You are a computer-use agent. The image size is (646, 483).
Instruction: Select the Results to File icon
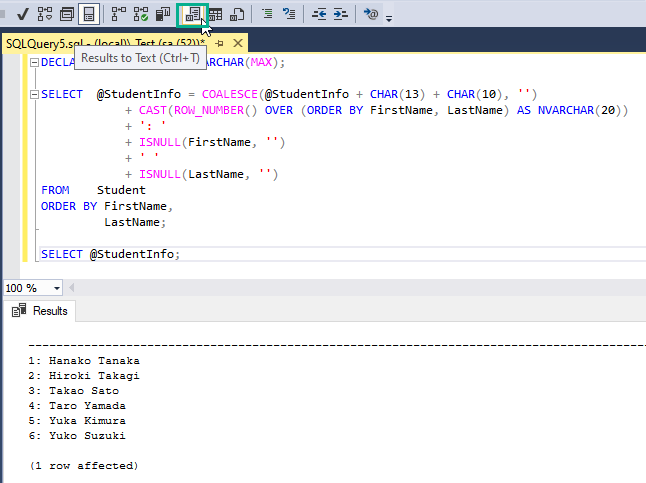[237, 14]
